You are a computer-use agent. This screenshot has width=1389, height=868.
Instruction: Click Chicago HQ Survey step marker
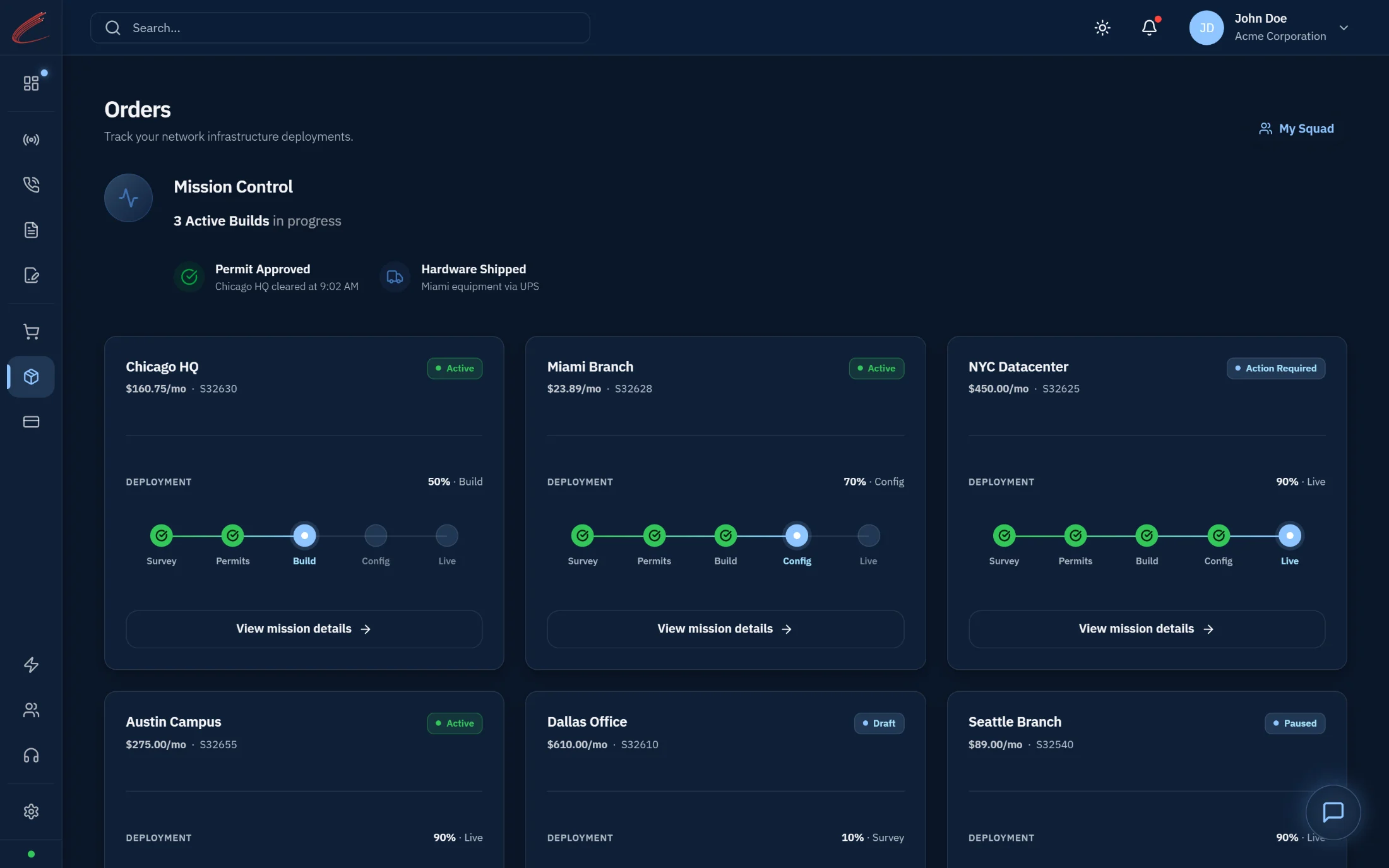coord(162,536)
